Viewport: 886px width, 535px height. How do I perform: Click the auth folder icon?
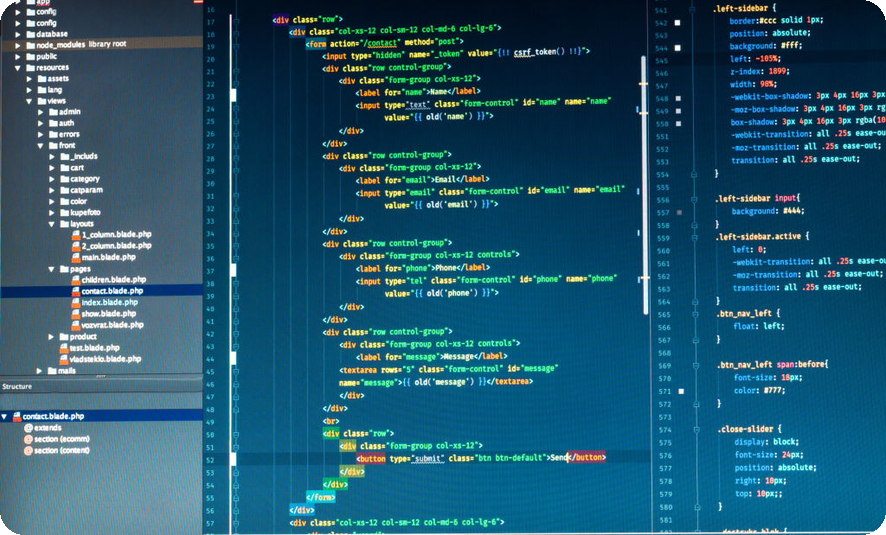[53, 123]
